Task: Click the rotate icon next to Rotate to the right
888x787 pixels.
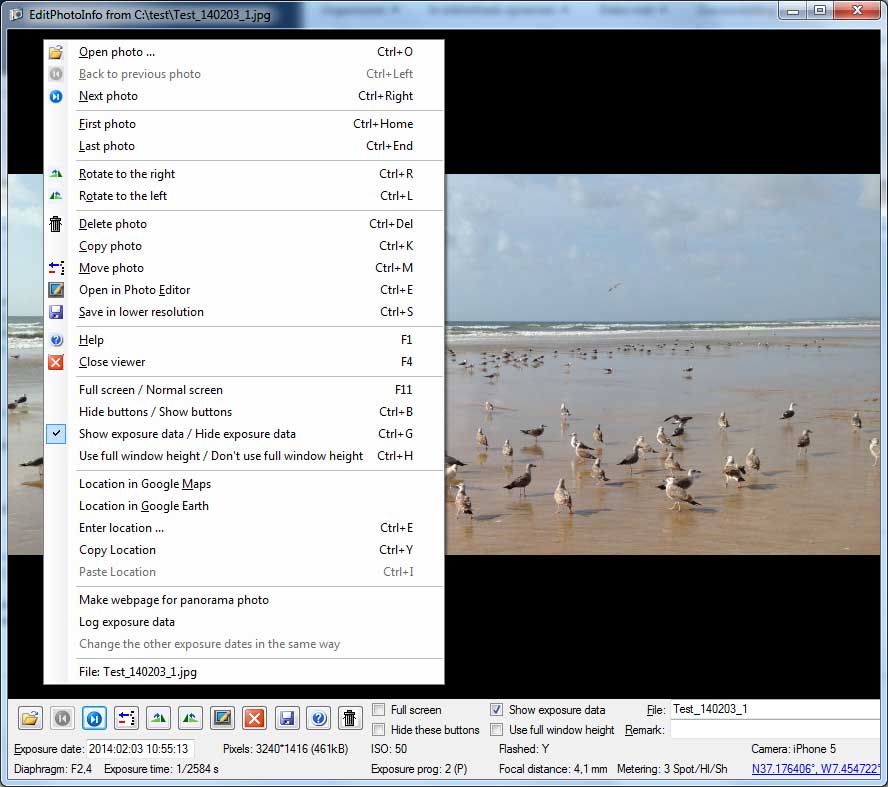Action: pos(56,174)
